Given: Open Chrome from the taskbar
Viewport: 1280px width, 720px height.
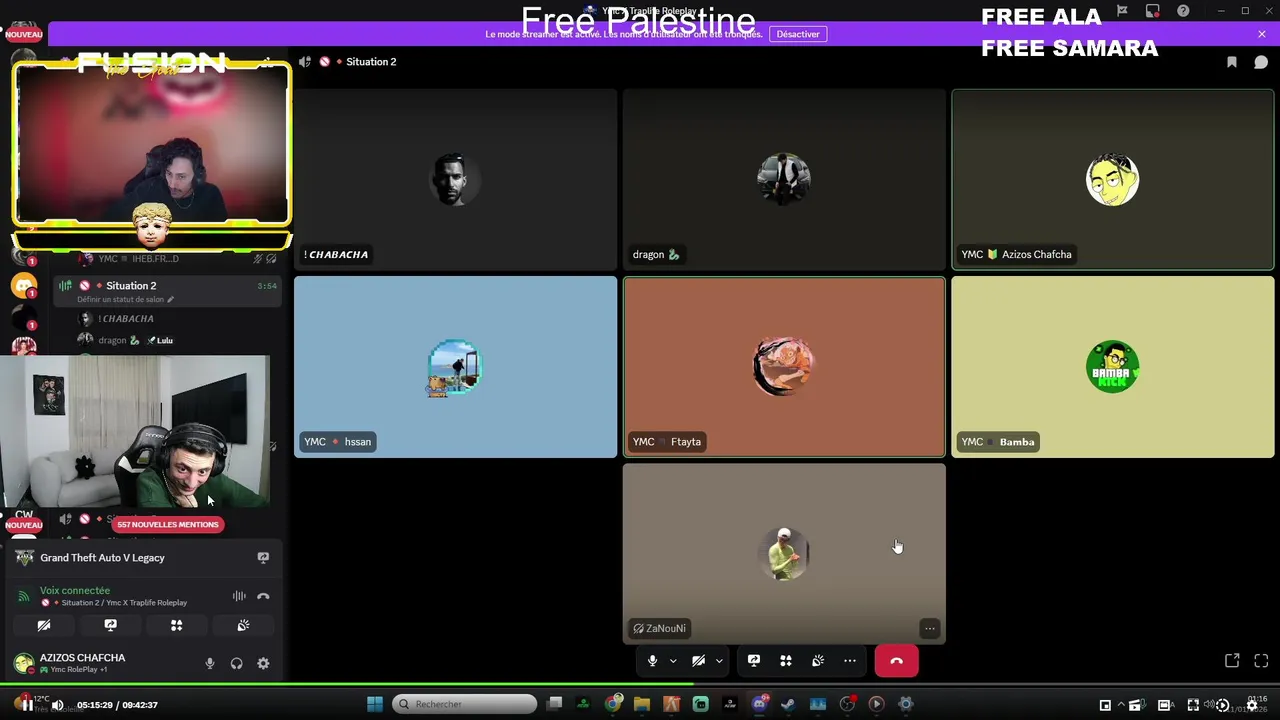Looking at the screenshot, I should (x=613, y=704).
